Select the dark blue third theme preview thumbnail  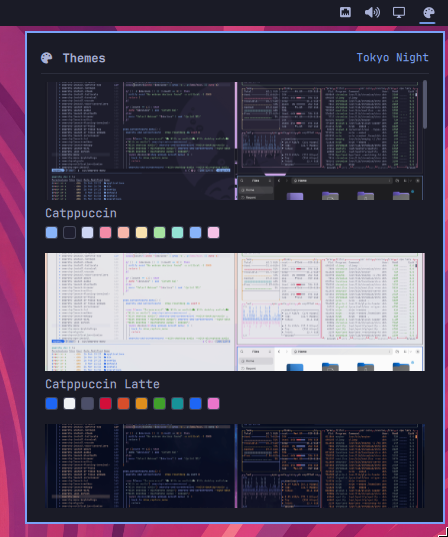[235, 466]
